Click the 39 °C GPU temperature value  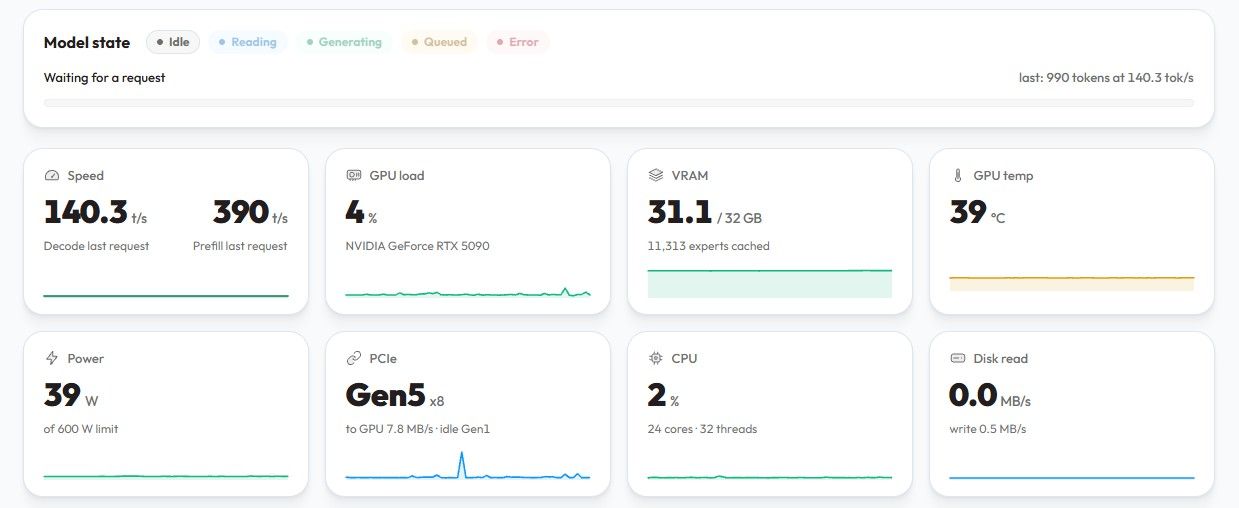tap(978, 213)
